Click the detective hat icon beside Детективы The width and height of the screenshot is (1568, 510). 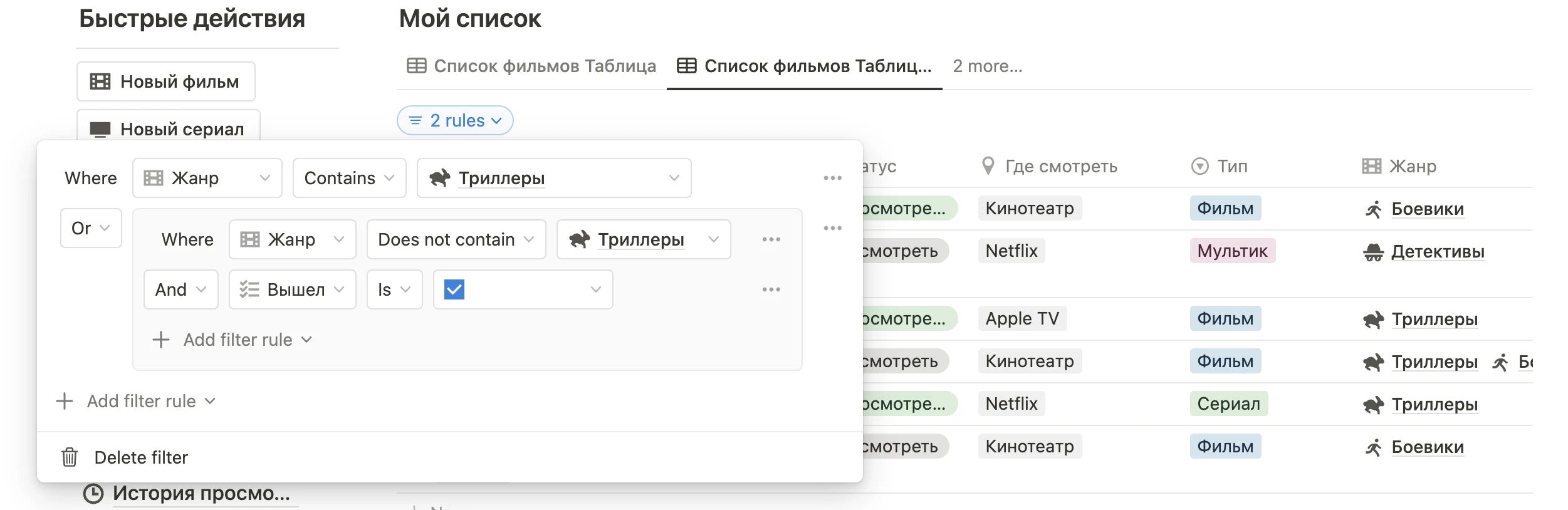pos(1373,252)
